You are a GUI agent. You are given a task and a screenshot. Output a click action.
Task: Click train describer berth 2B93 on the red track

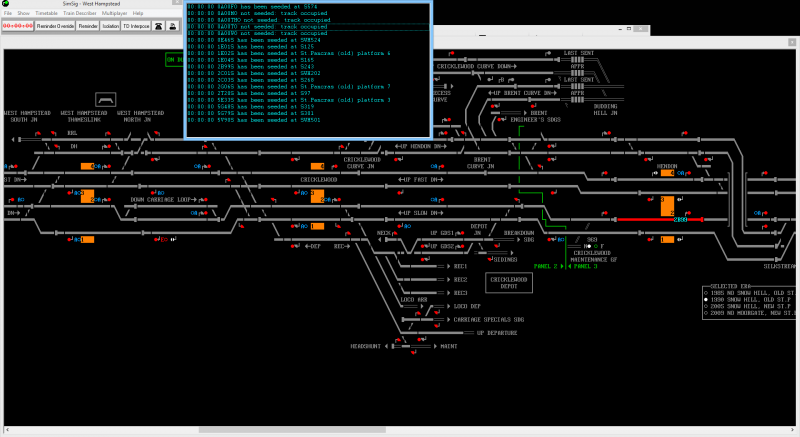click(680, 220)
